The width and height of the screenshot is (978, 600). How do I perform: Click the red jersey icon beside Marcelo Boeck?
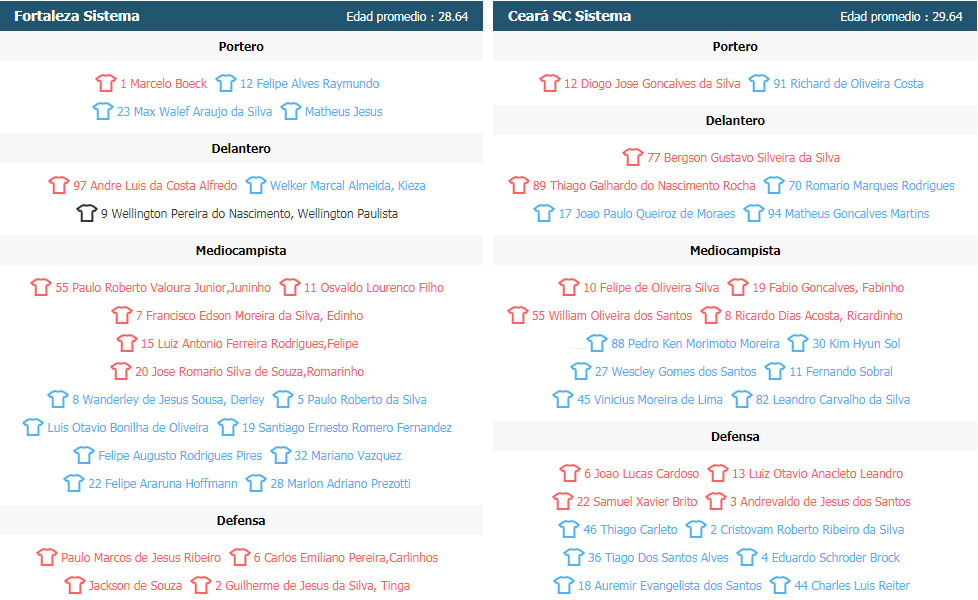(x=106, y=83)
